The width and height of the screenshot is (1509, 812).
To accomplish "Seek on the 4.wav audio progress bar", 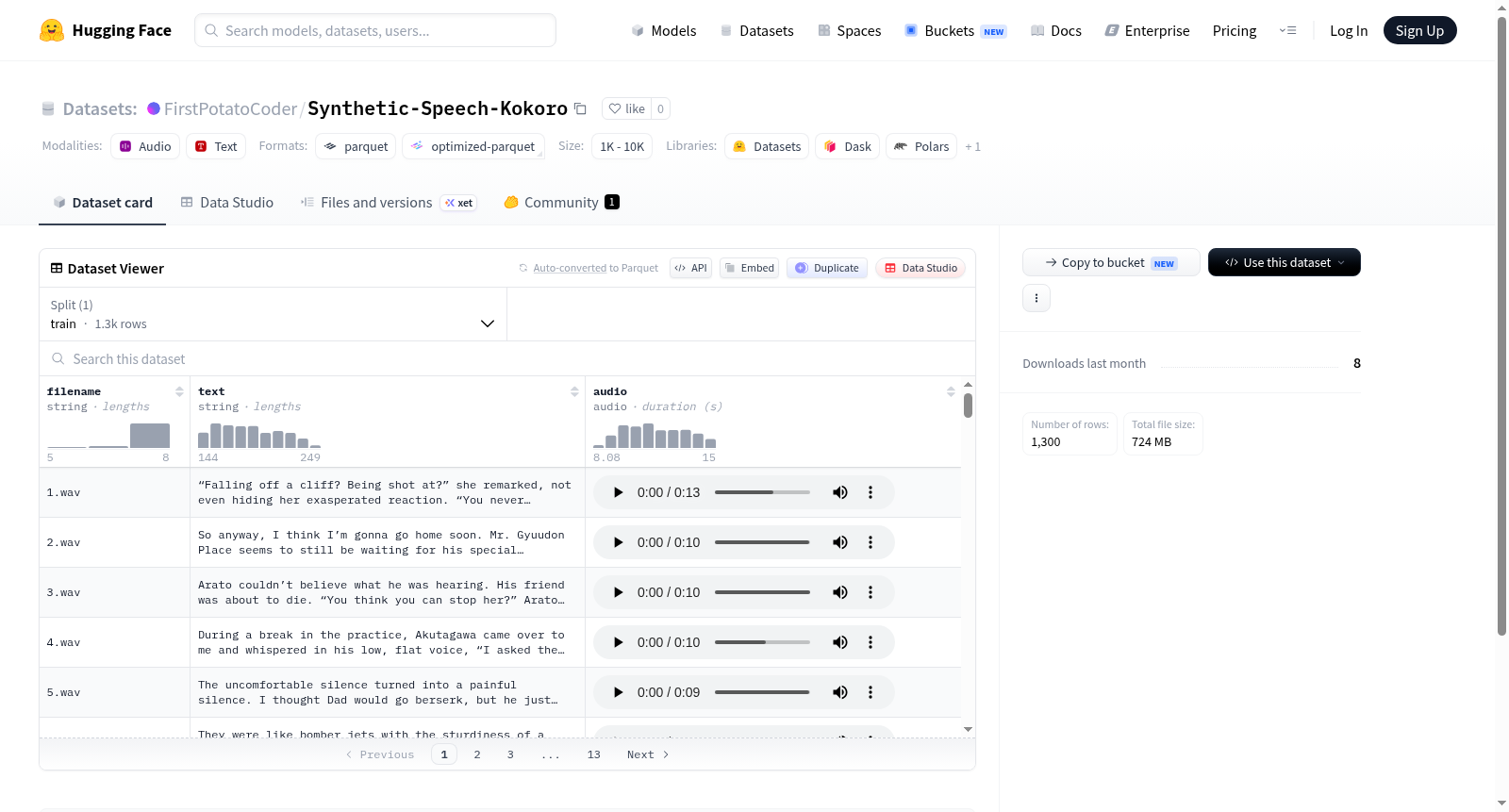I will click(762, 642).
